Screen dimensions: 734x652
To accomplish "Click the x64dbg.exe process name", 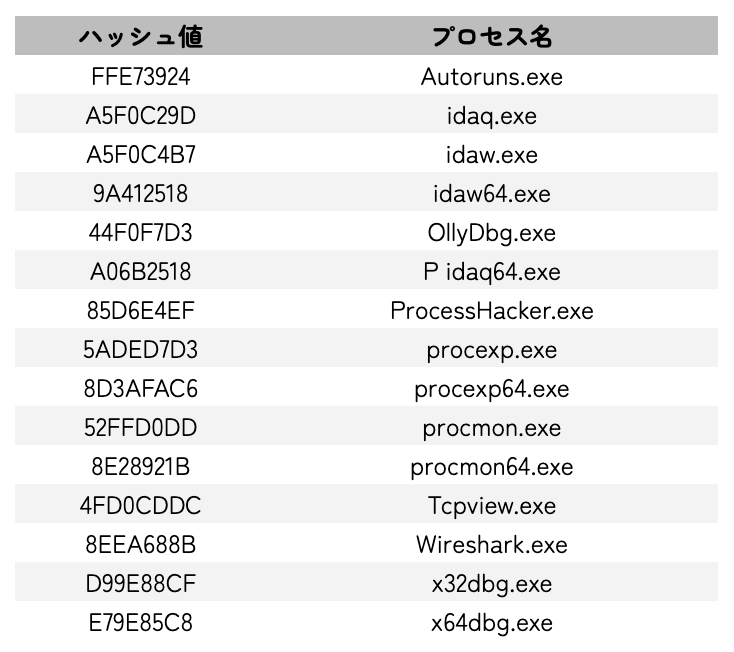I will 492,623.
